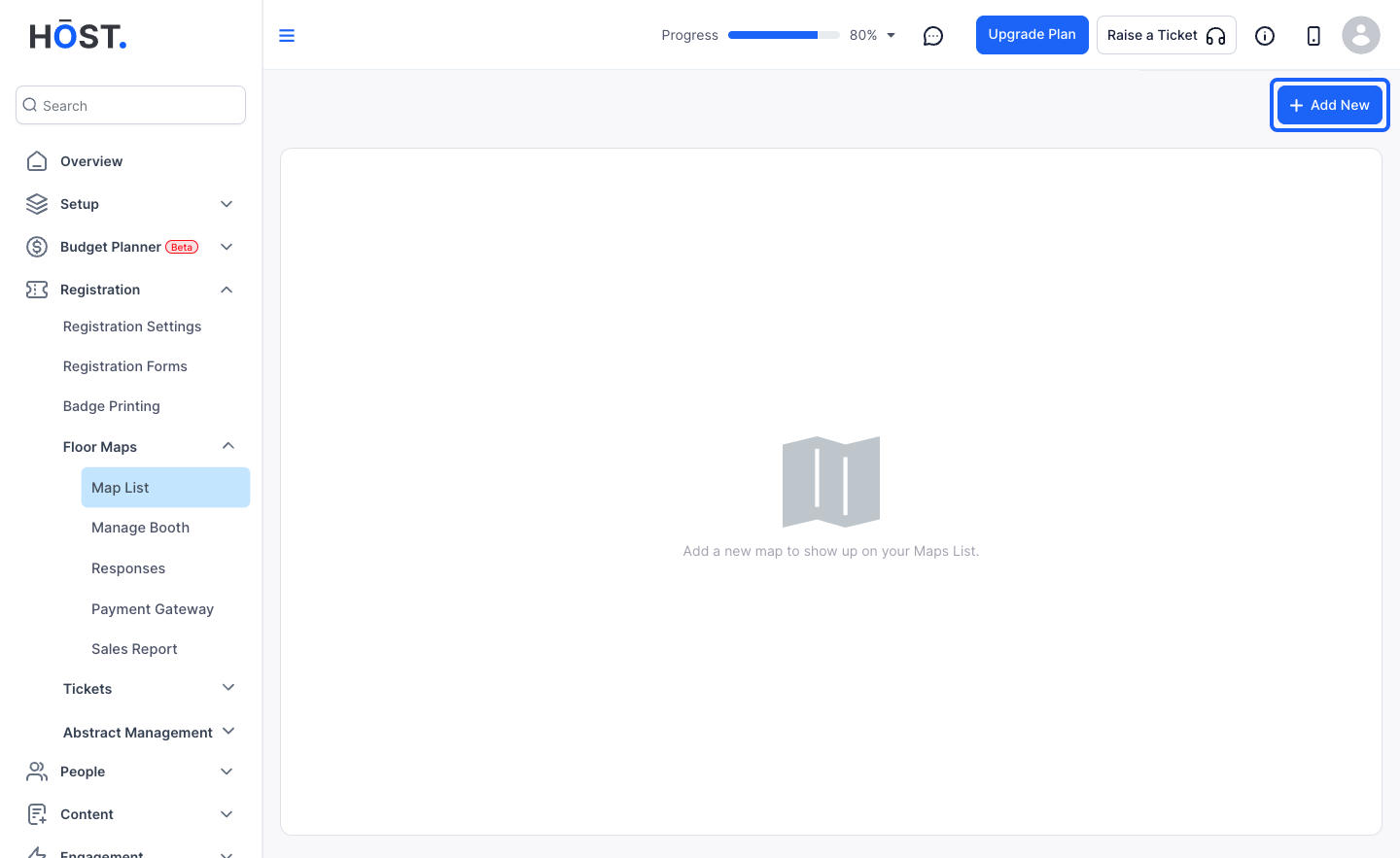This screenshot has height=858, width=1400.
Task: Open Payment Gateway
Action: pyautogui.click(x=153, y=609)
